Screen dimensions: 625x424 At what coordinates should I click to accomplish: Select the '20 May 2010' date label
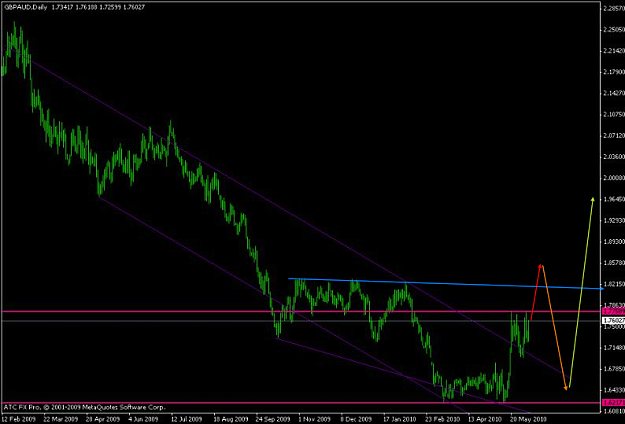click(x=527, y=420)
